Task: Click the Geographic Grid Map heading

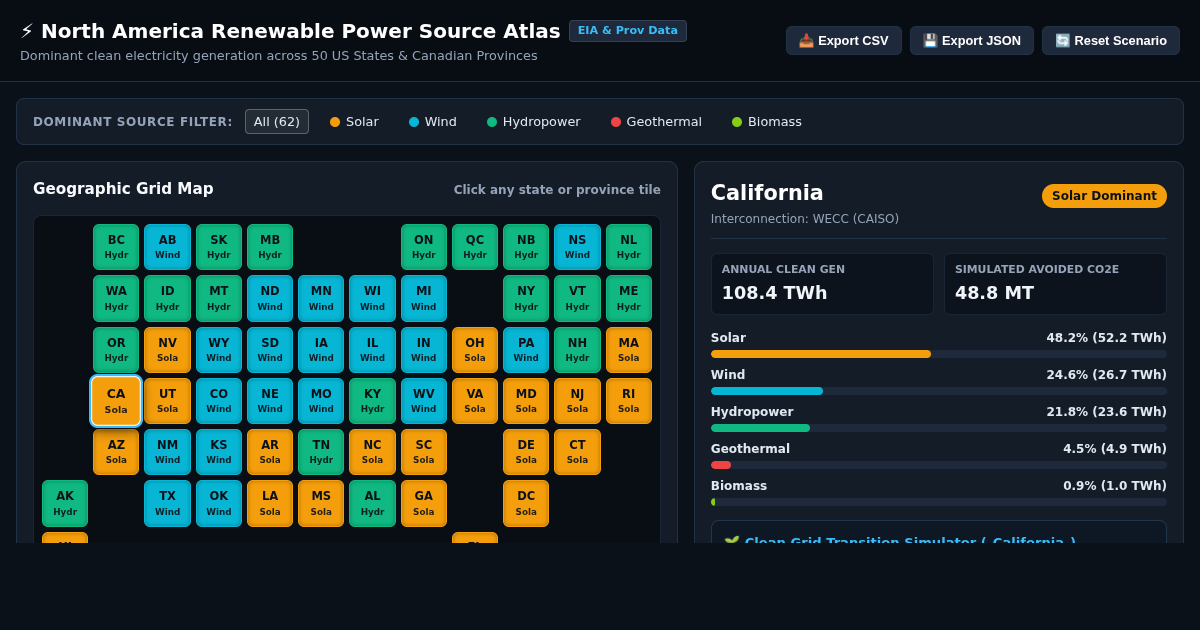Action: click(123, 189)
